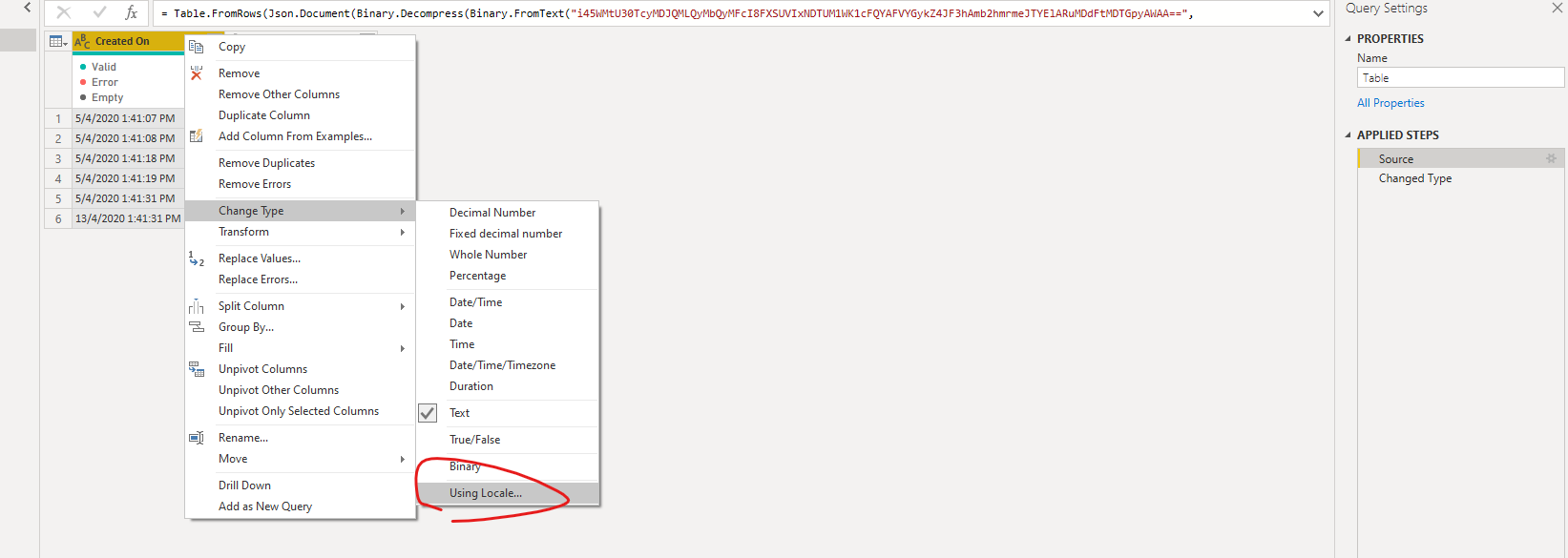Confirm formula with checkmark icon
Screen dimensions: 1568x558
[99, 13]
